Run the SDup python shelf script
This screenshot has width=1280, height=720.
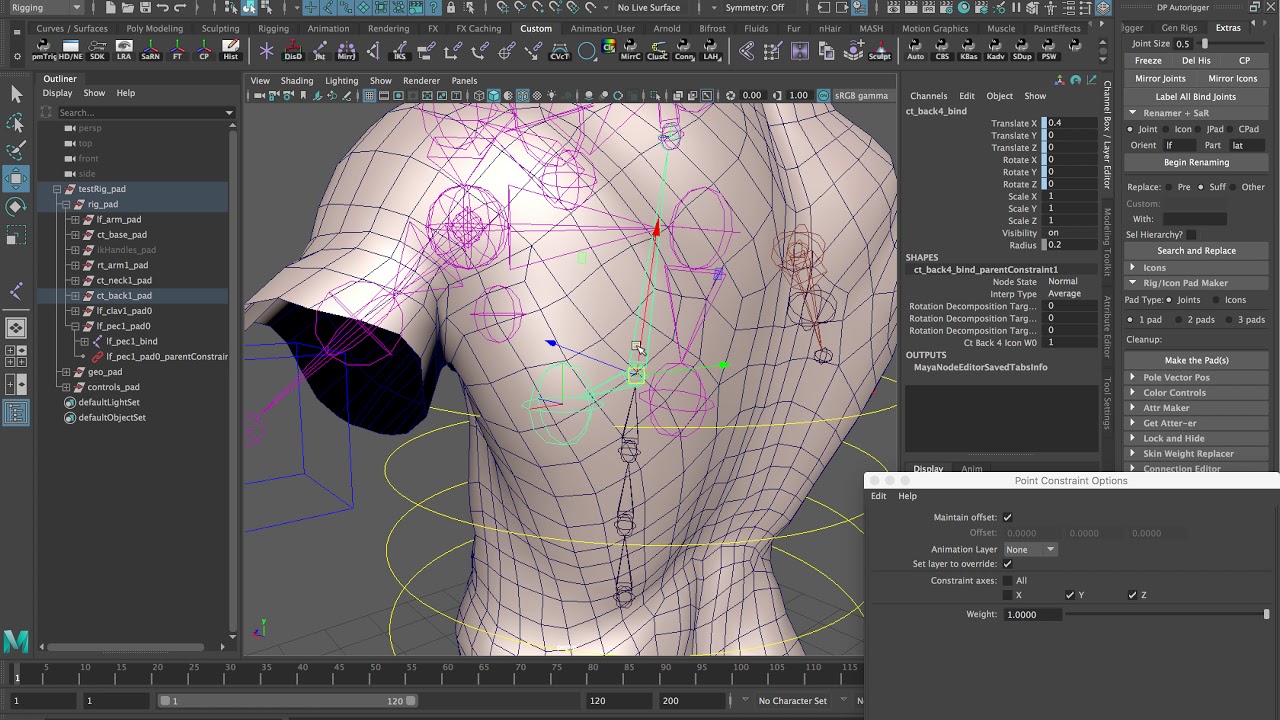tap(1022, 50)
